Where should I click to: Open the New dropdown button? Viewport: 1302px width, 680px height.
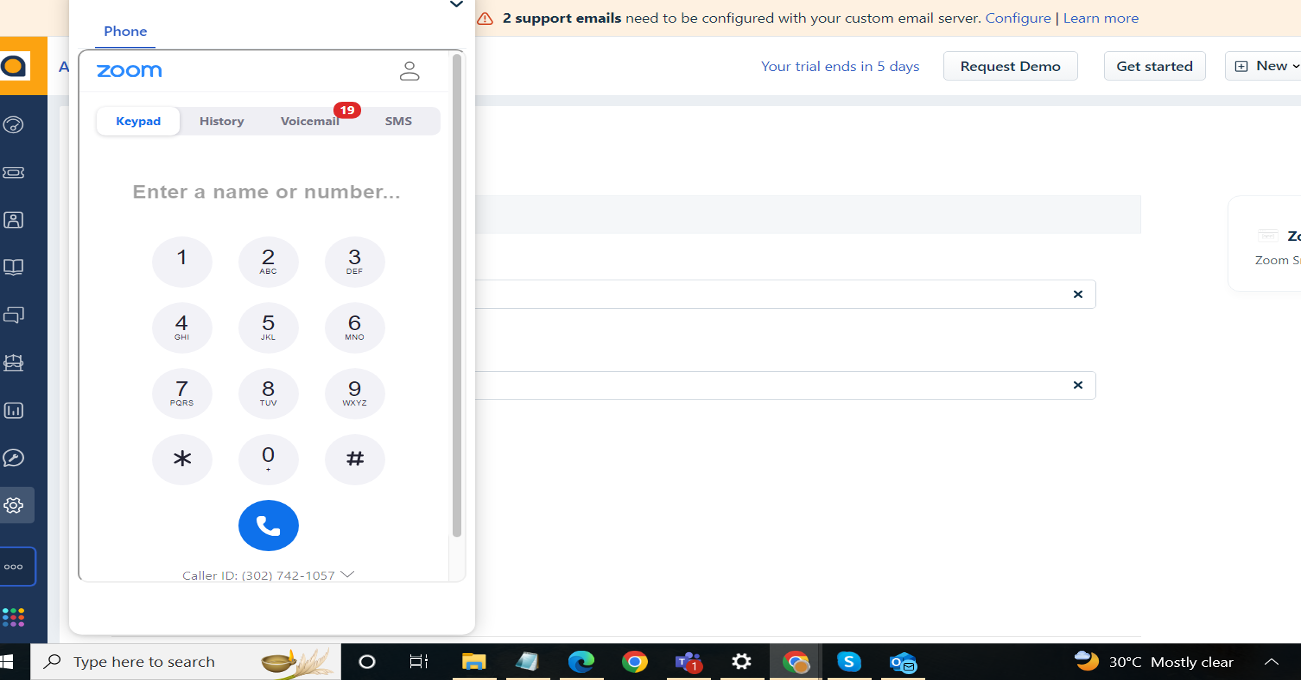(1266, 66)
